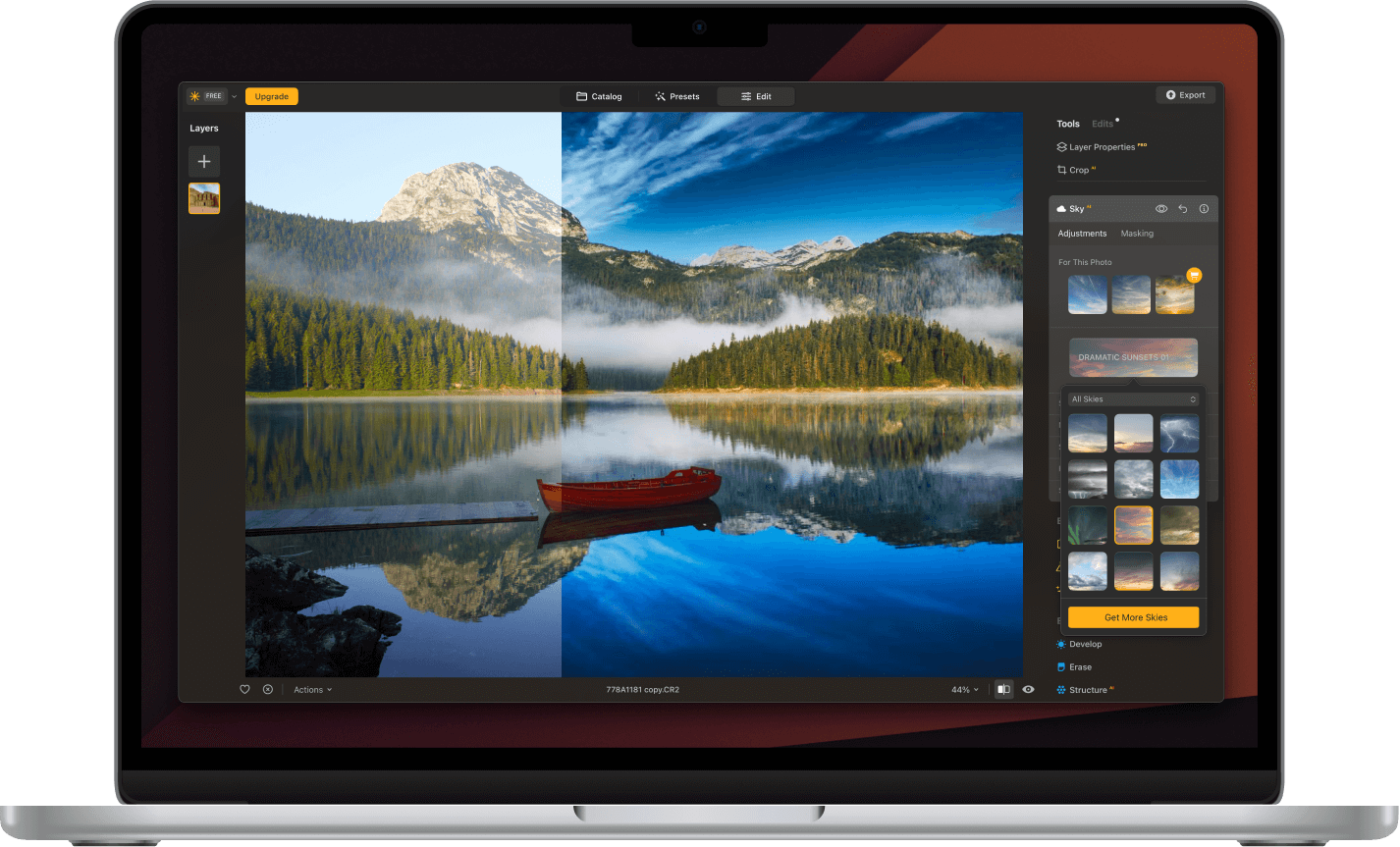
Task: Click the filename 778A1181 copy.CR2
Action: tap(642, 690)
